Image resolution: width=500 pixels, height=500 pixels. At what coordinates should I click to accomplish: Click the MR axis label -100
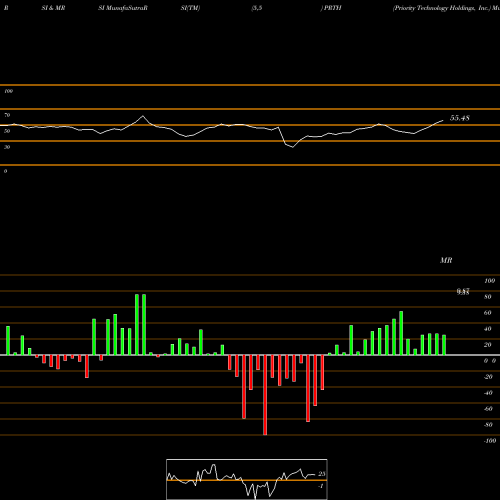[x=490, y=441]
